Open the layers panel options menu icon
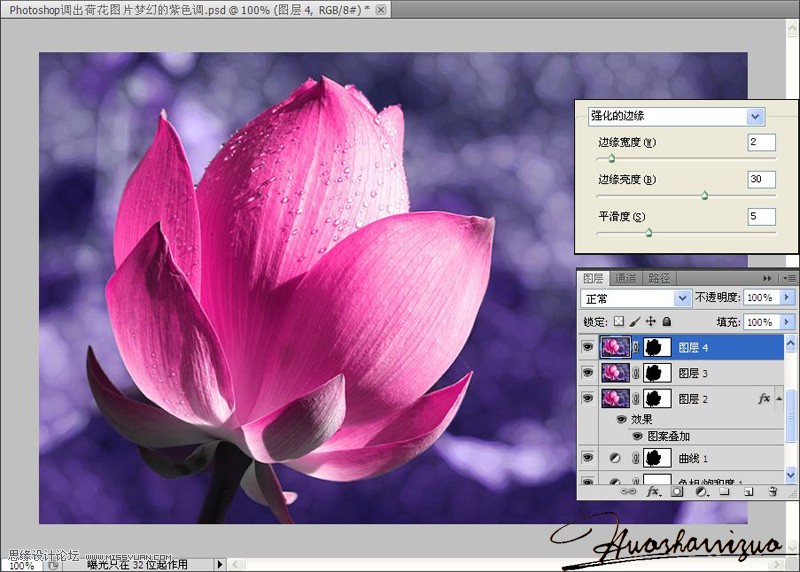Screen dimensions: 800x572 pyautogui.click(x=789, y=278)
